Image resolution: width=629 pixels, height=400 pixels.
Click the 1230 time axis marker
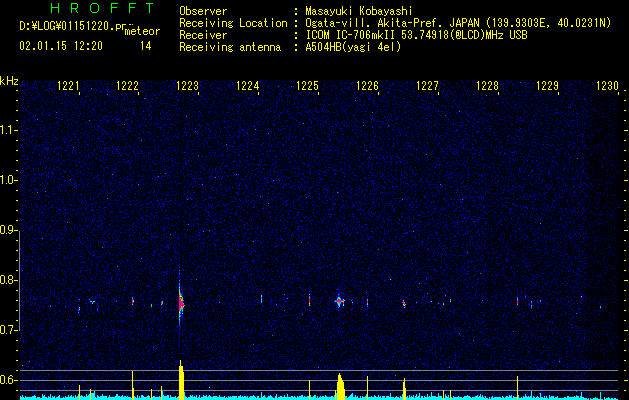(x=607, y=85)
